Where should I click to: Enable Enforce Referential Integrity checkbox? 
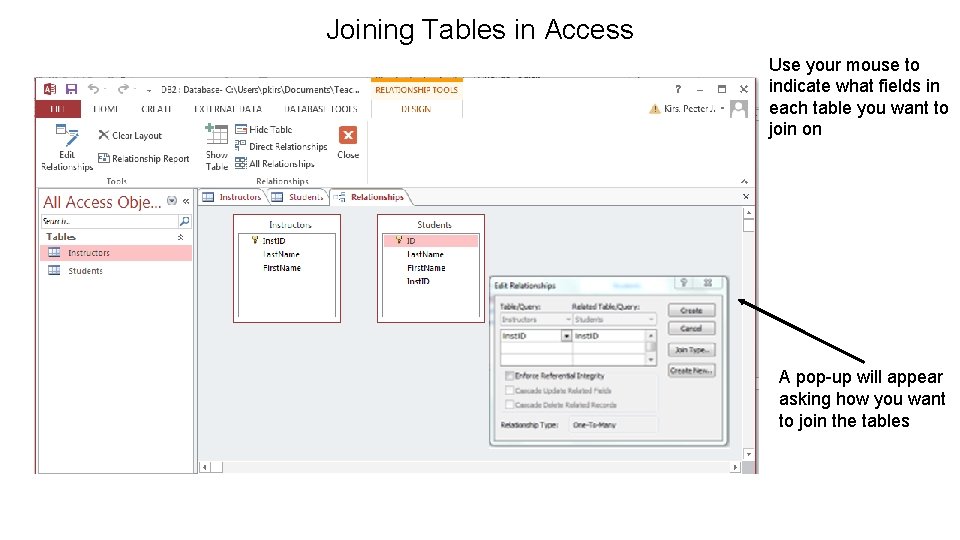tap(509, 375)
